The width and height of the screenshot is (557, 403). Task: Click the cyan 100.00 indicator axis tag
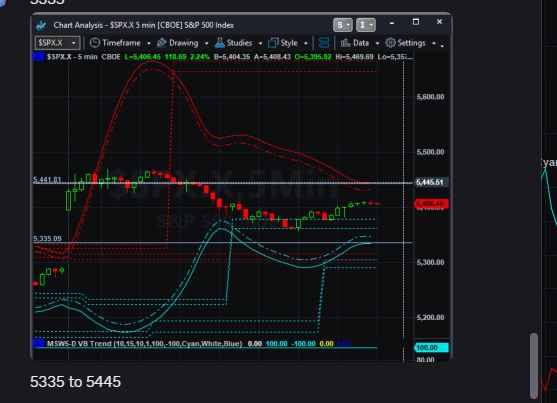(x=431, y=348)
